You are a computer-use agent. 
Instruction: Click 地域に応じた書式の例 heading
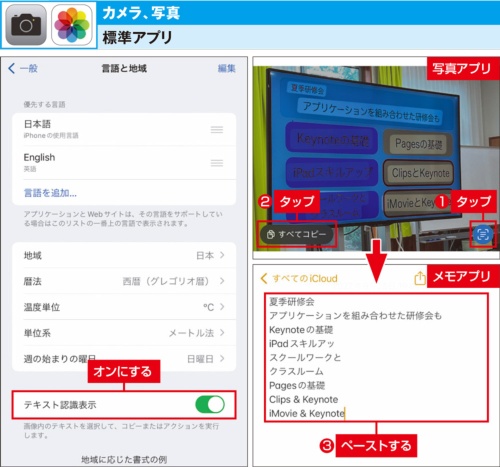tap(124, 460)
